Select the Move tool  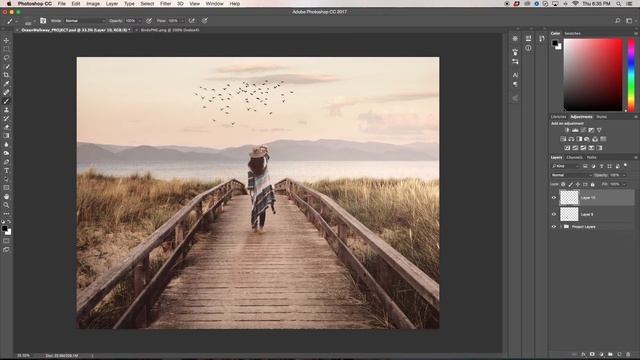pos(6,40)
